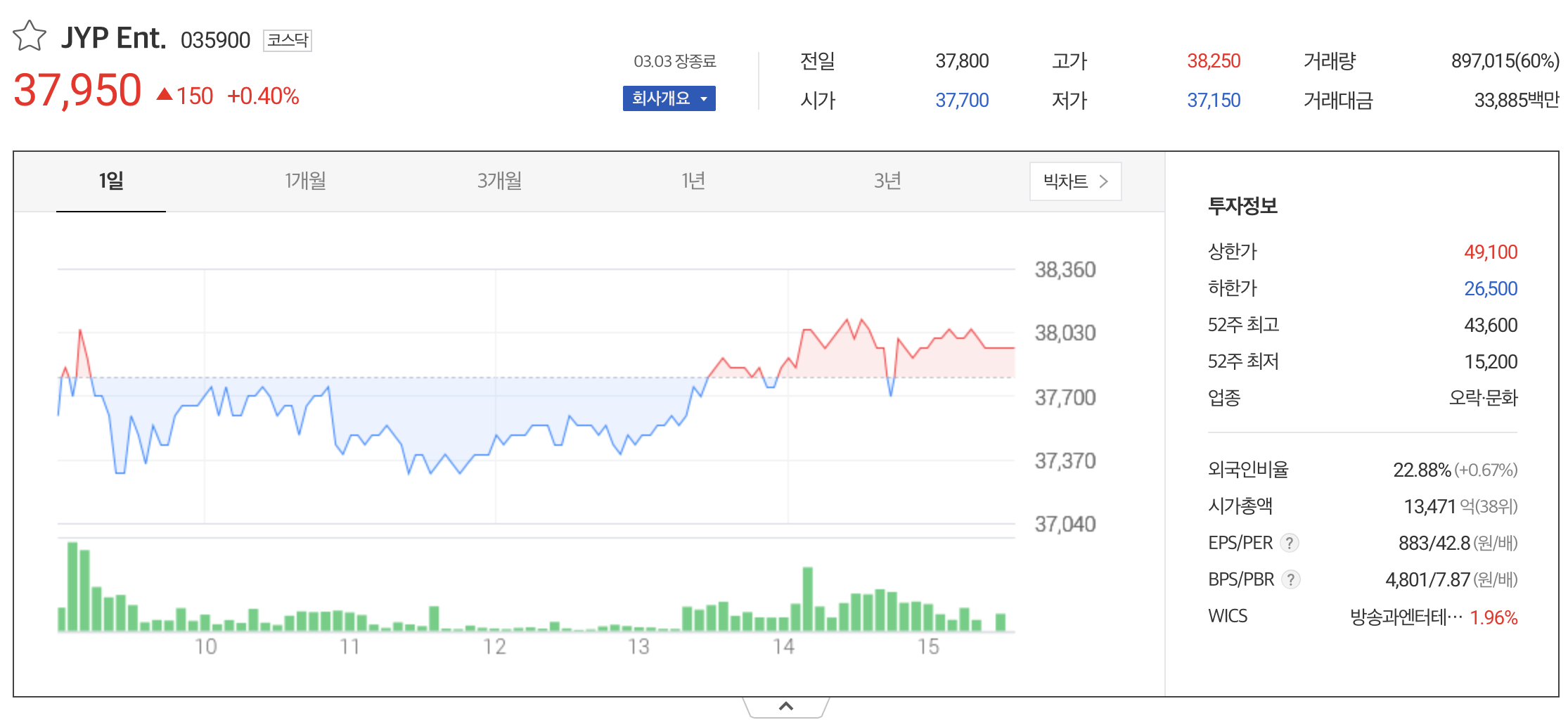Click the tallest volume bar near 14 o'clock

(808, 599)
